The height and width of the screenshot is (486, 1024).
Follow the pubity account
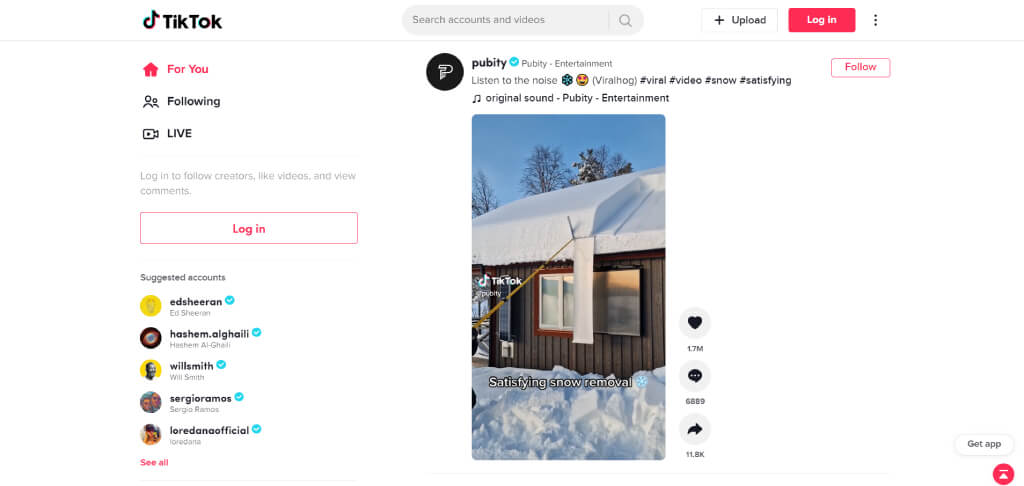click(x=860, y=67)
